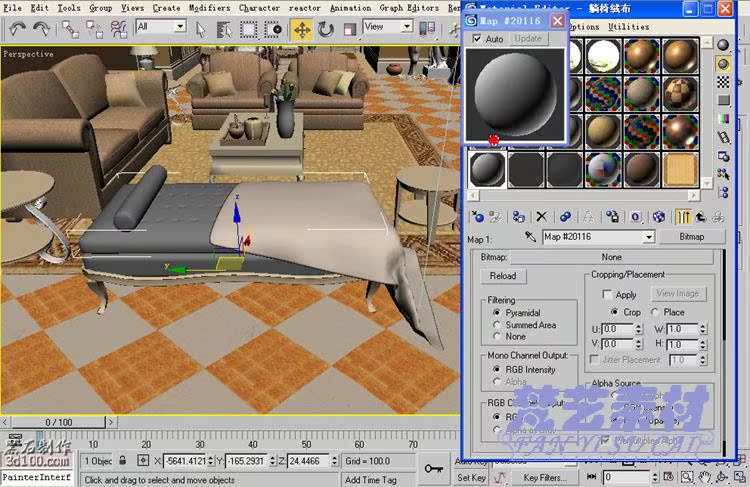Click Show Map in Viewport cube icon
Screen dimensions: 750x487
point(659,216)
